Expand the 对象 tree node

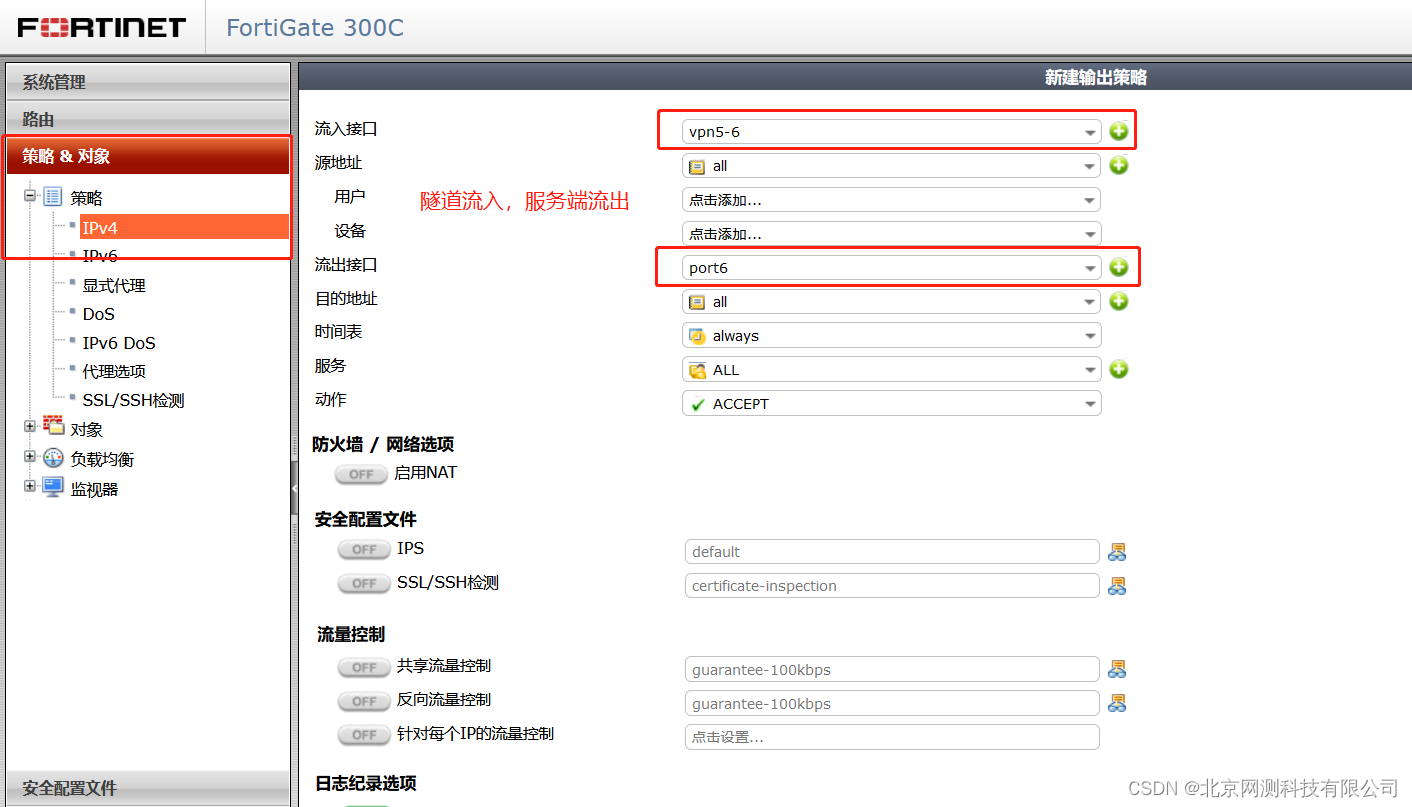[x=30, y=427]
